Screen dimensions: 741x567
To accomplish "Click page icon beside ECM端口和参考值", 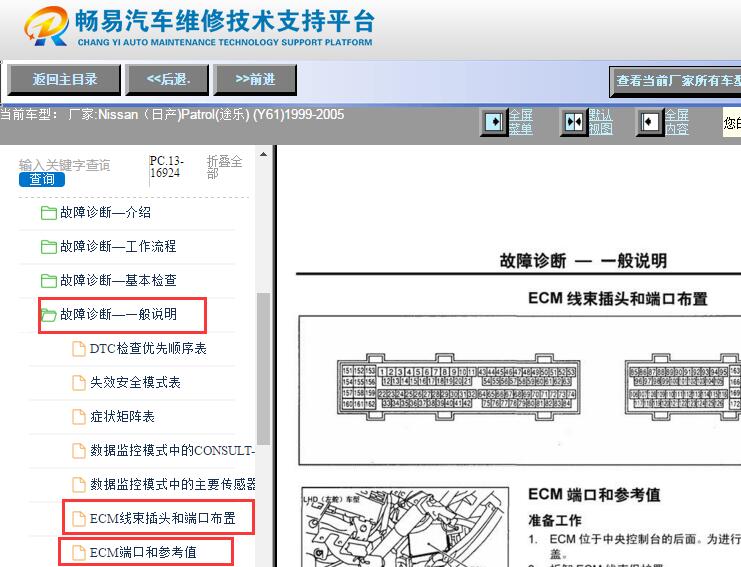I will (x=78, y=553).
